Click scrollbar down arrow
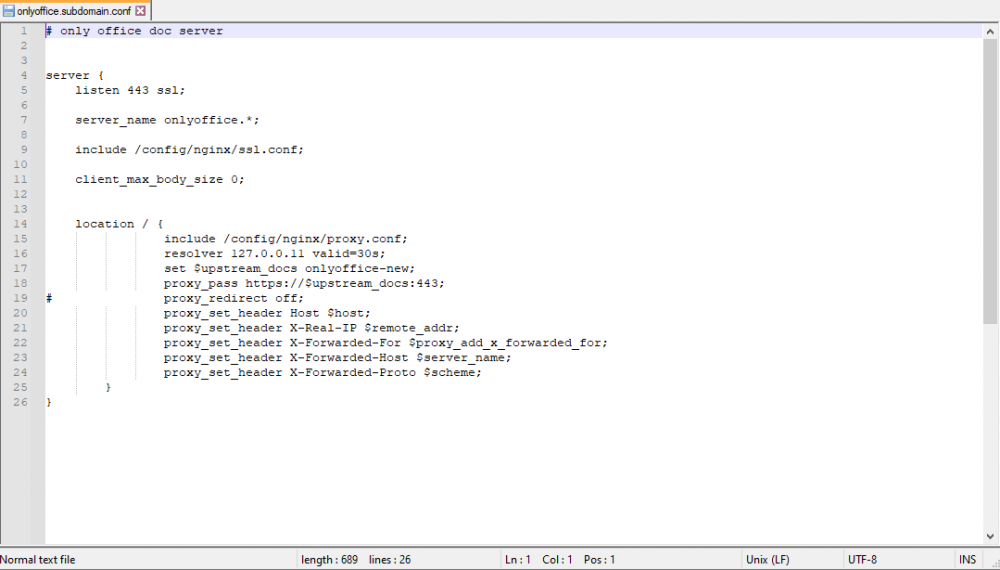The height and width of the screenshot is (570, 1000). 990,537
